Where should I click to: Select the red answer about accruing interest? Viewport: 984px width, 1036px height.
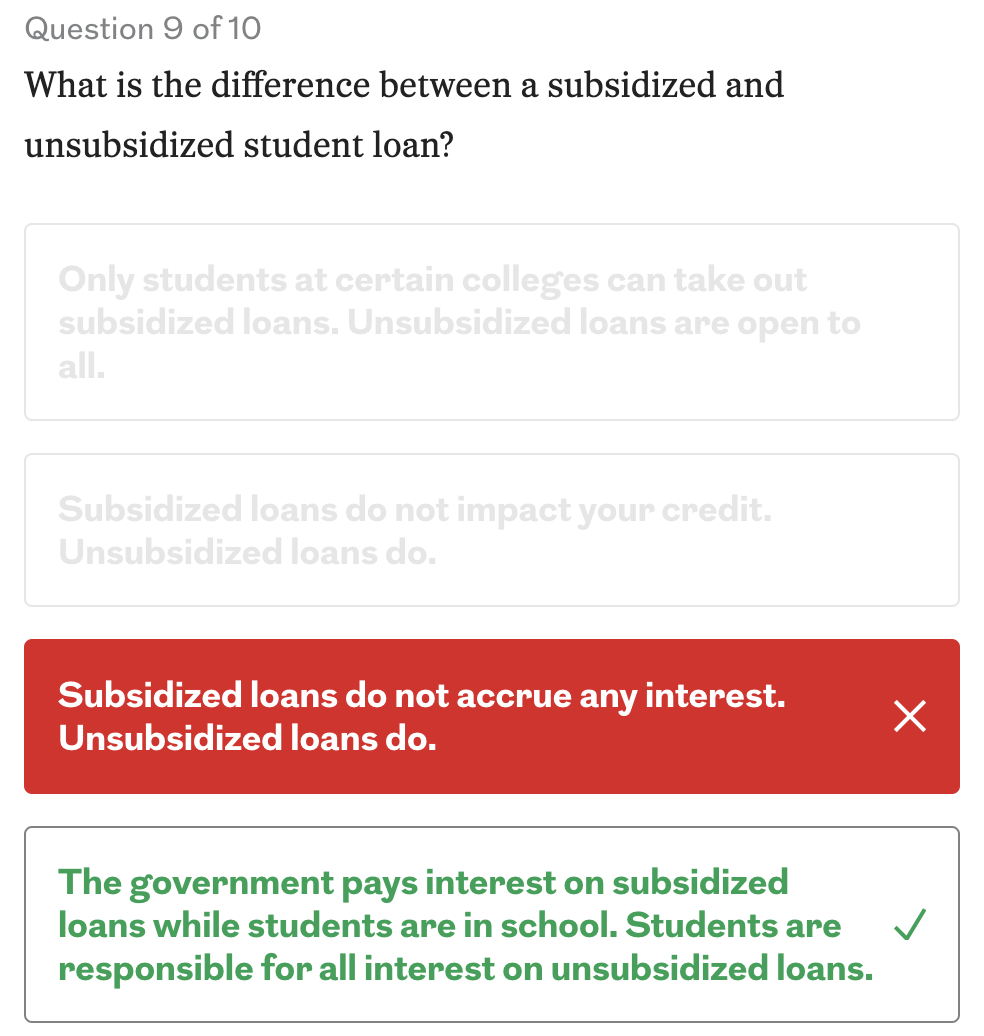(491, 716)
